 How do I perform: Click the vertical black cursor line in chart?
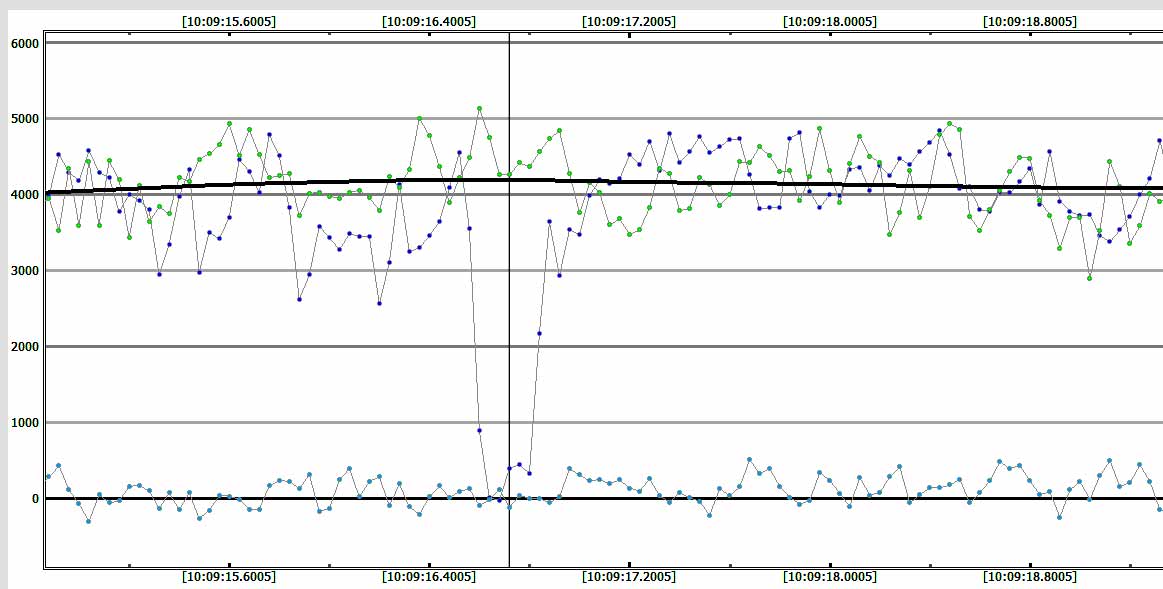[x=509, y=300]
